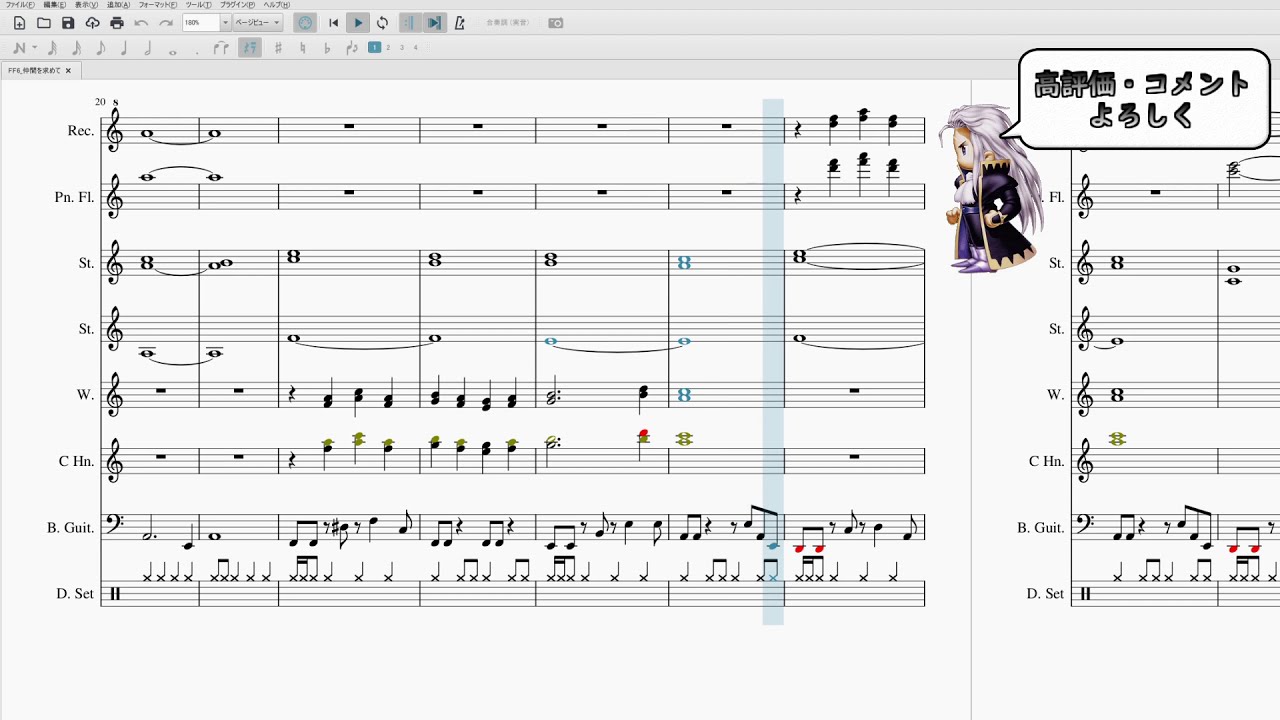Screen dimensions: 1280x720
Task: Open a score file via folder icon
Action: coord(43,23)
